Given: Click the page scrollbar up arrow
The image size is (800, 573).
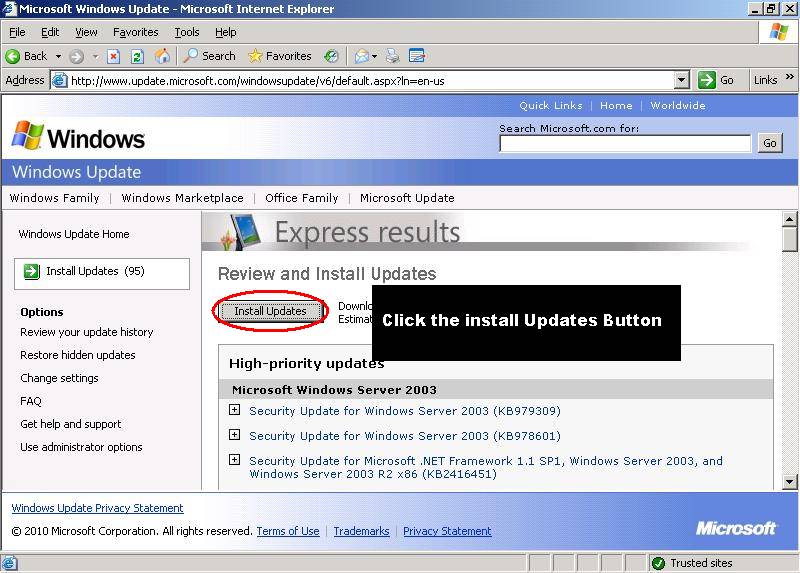Looking at the screenshot, I should (790, 220).
